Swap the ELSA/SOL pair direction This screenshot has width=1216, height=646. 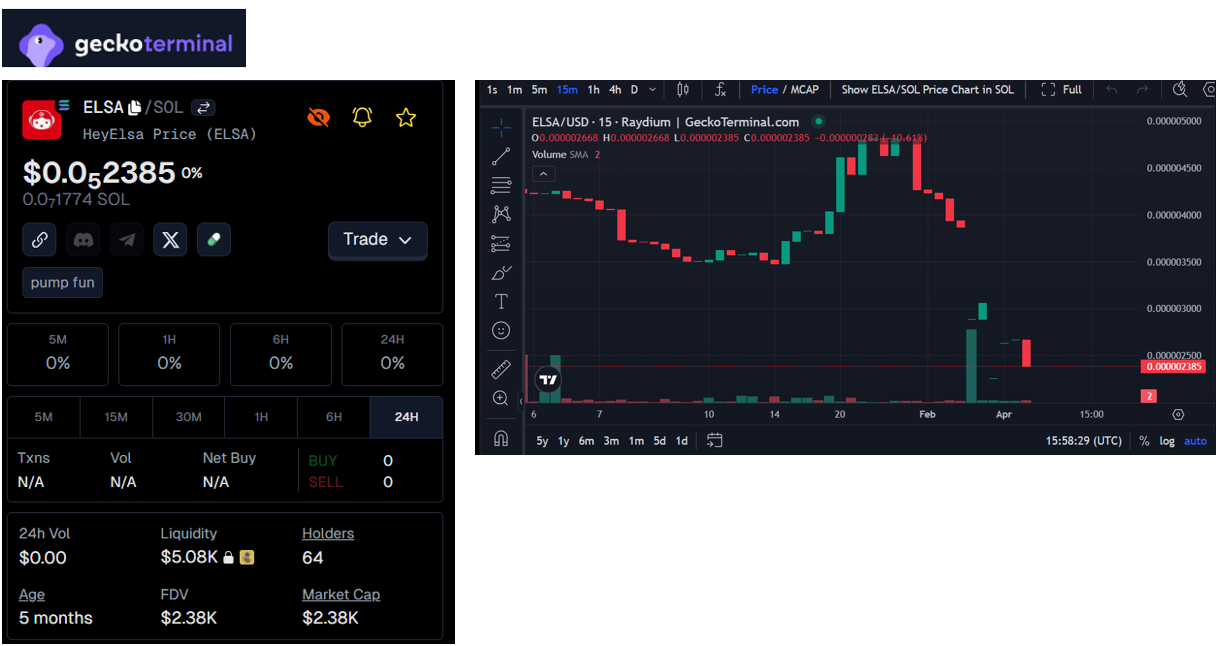point(203,107)
